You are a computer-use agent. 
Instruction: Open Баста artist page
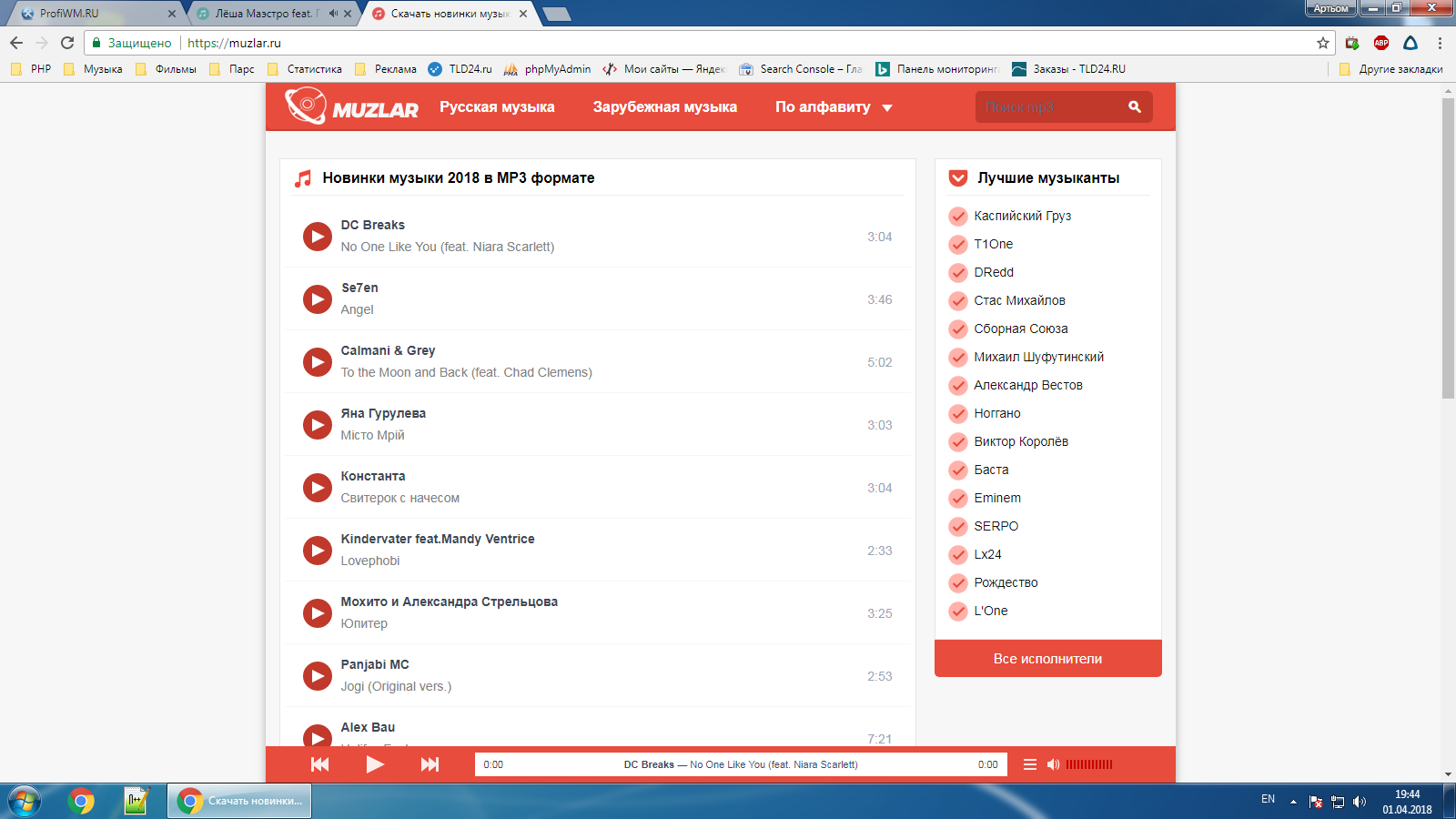(991, 470)
